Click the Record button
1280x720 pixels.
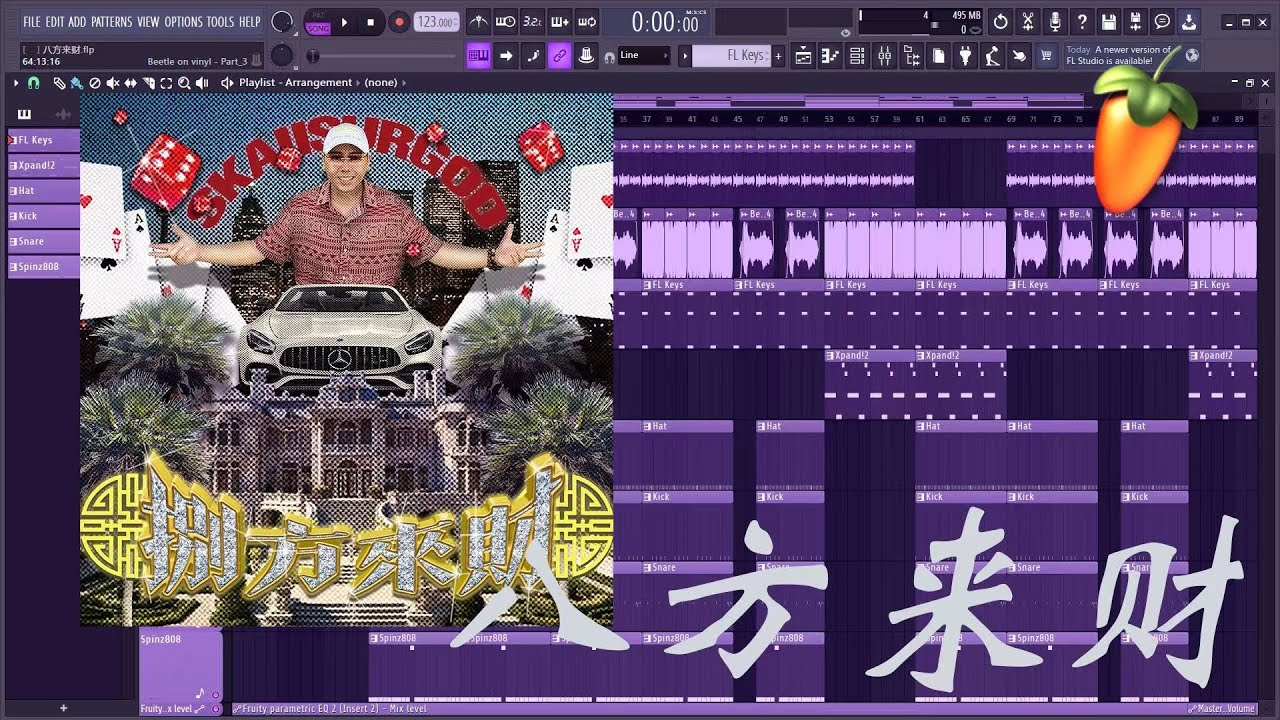coord(399,22)
